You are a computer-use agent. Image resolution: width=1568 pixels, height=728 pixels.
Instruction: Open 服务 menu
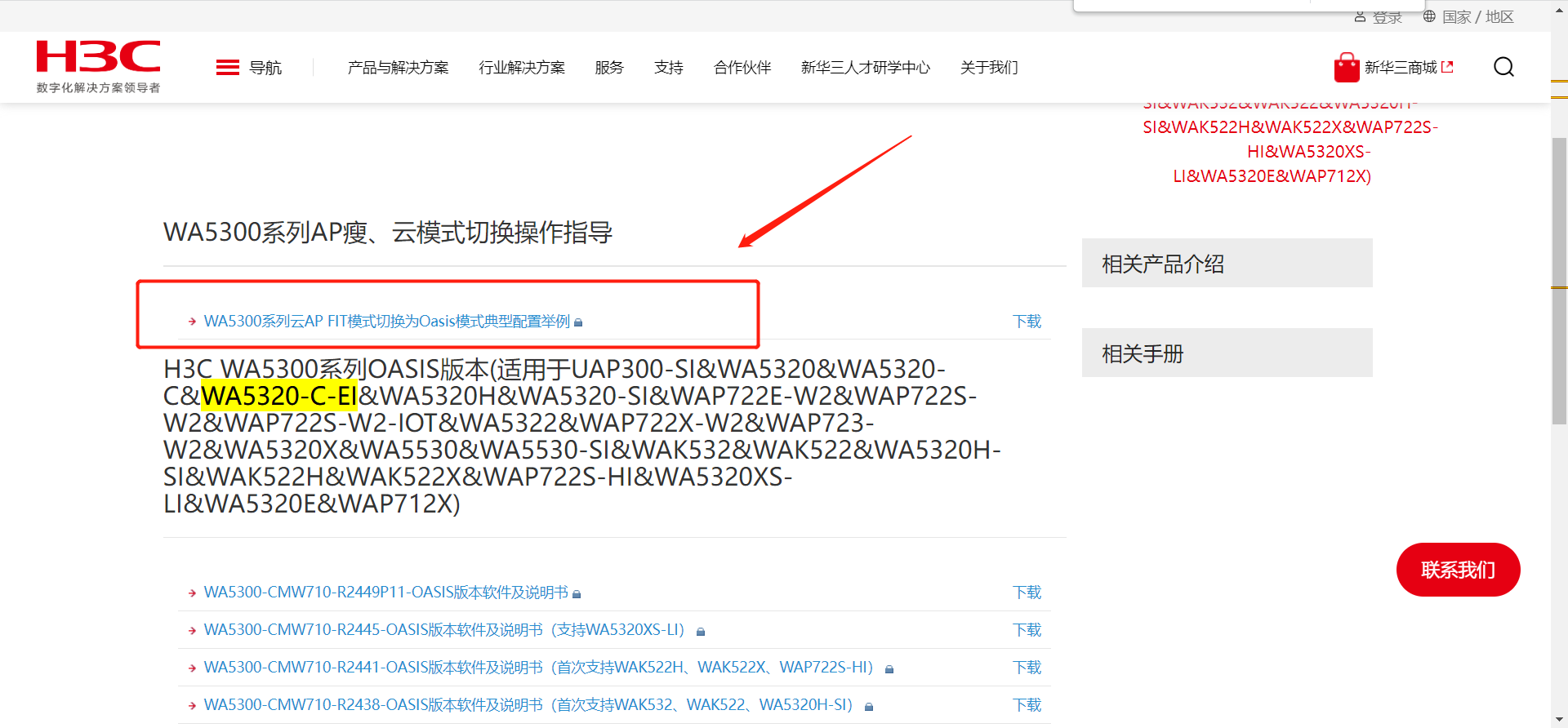[609, 67]
